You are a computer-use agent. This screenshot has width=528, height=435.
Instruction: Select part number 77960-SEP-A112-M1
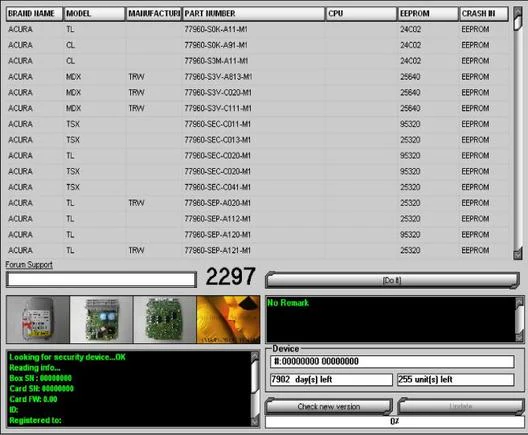[x=218, y=219]
